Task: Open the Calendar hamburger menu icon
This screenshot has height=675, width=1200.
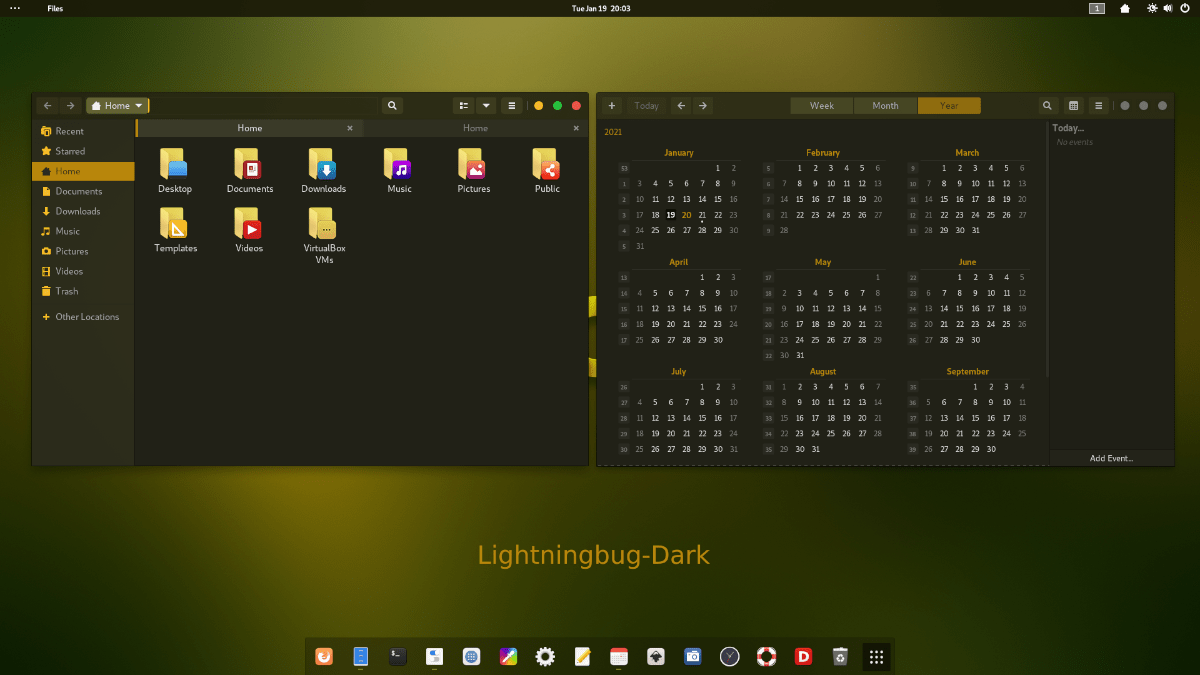Action: (x=1098, y=105)
